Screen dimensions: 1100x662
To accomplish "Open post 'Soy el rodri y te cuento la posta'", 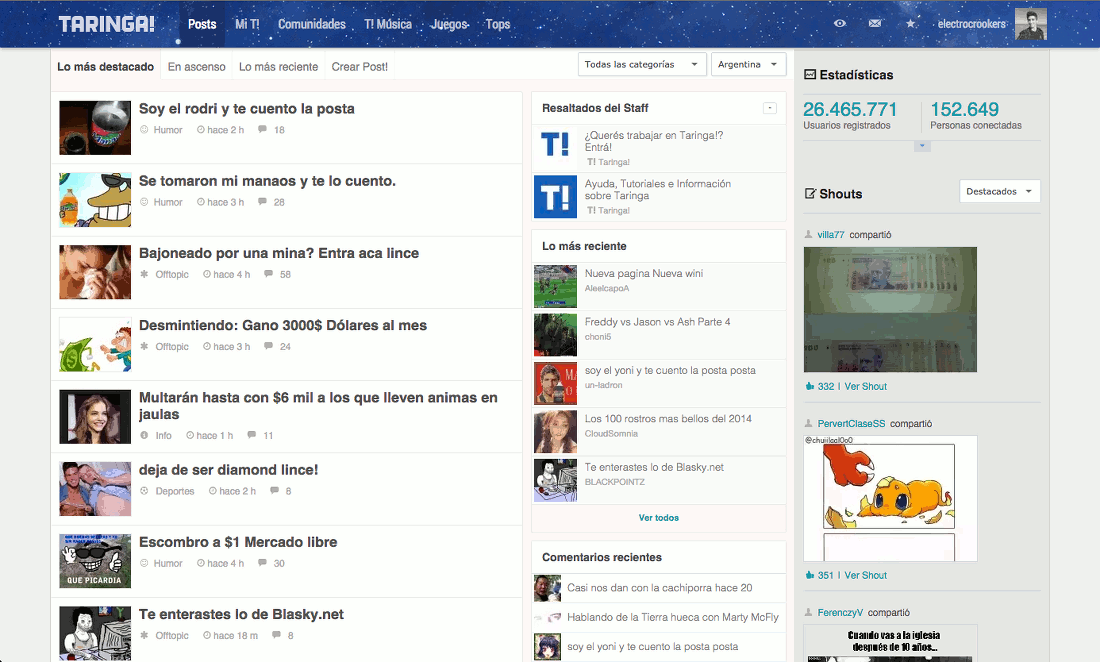I will 246,109.
